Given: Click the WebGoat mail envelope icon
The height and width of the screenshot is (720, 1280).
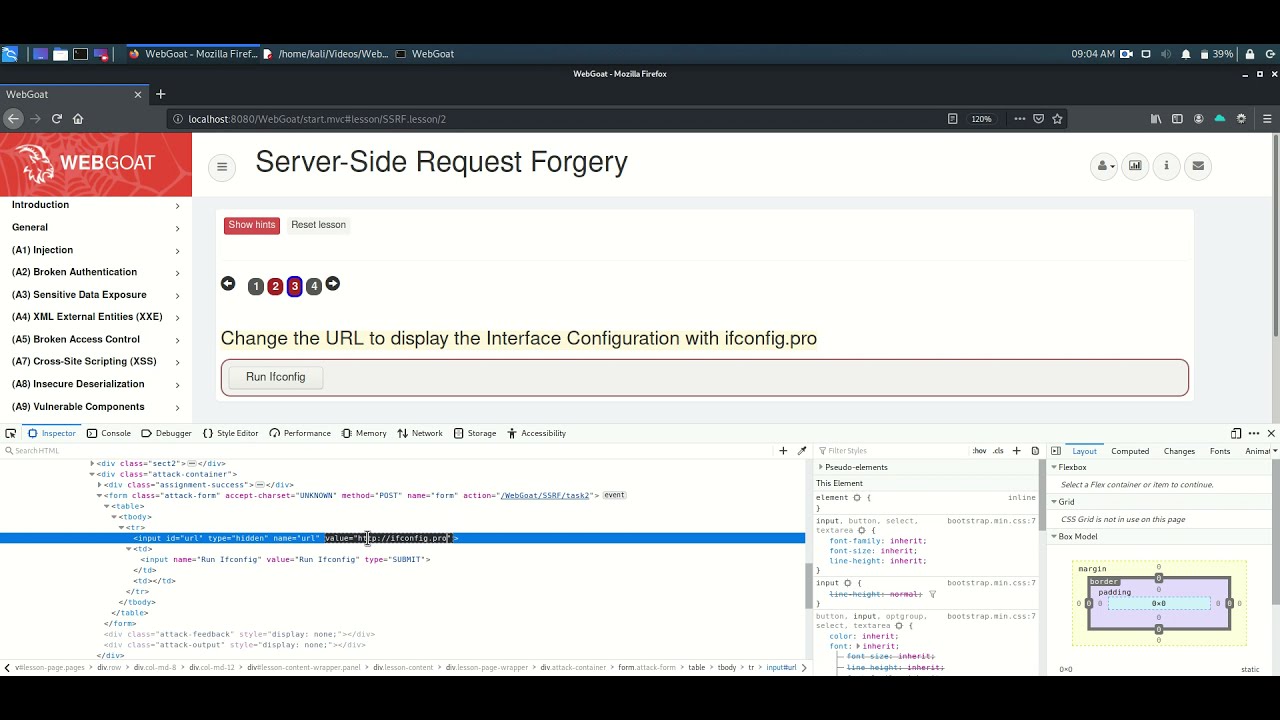Looking at the screenshot, I should point(1198,166).
